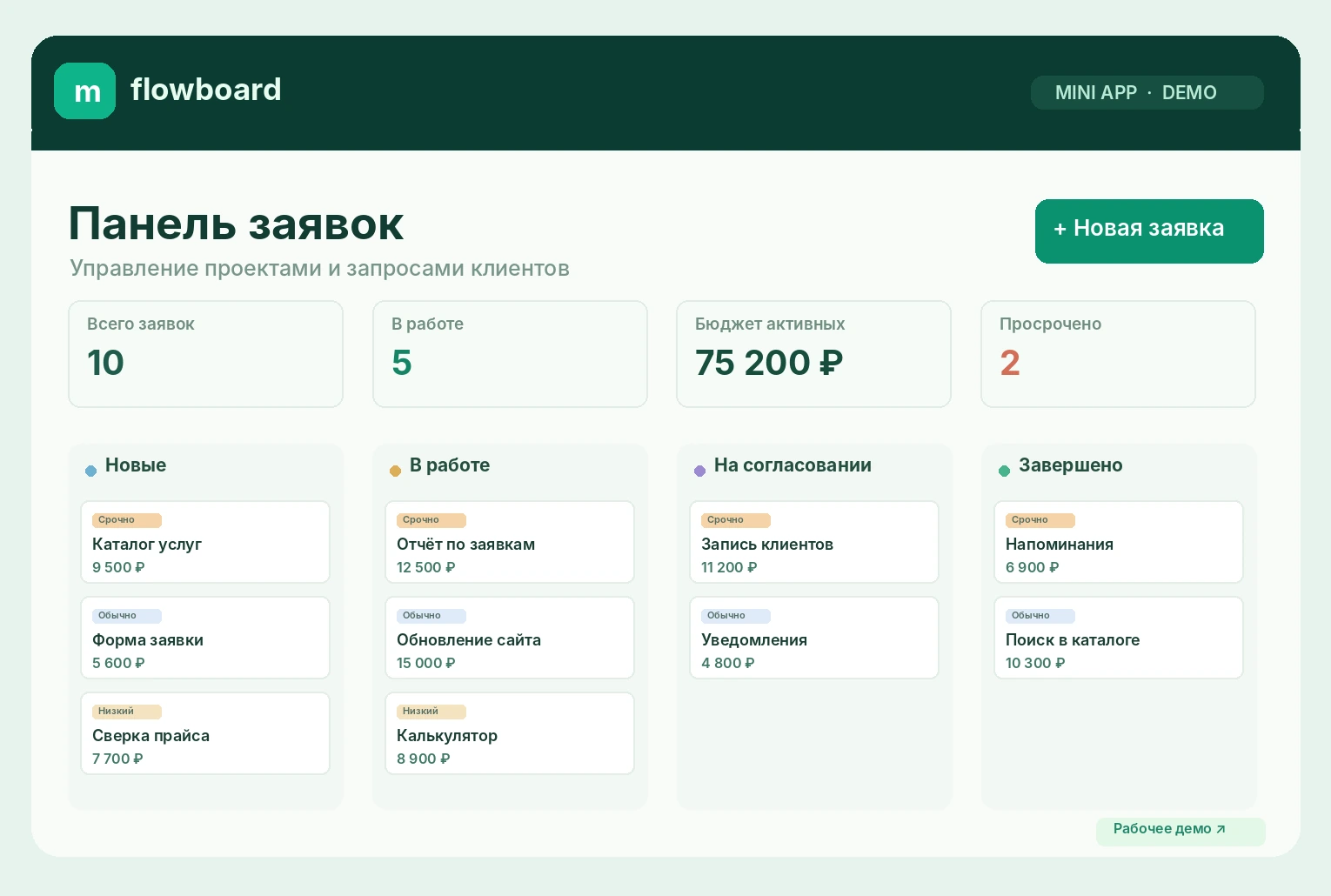Click the 7 700 ₽ price
1331x896 pixels.
click(117, 759)
